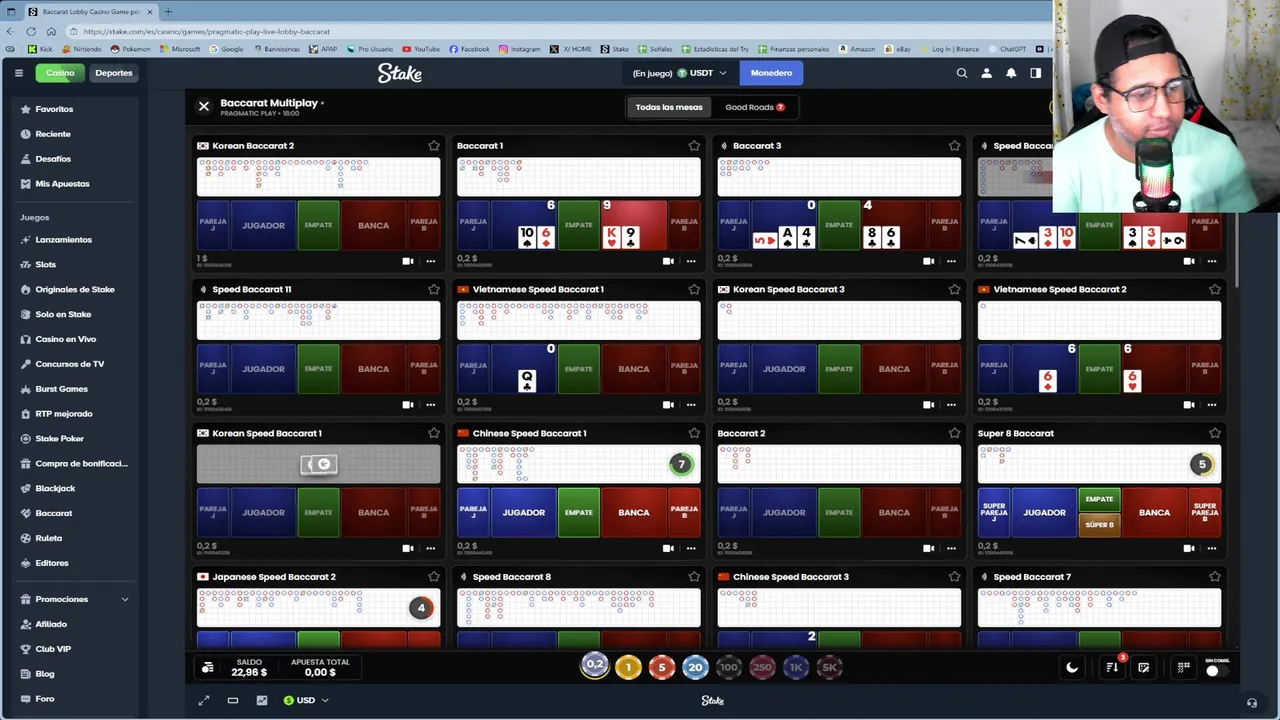
Task: Open Casino en Vivo sidebar item
Action: tap(65, 339)
